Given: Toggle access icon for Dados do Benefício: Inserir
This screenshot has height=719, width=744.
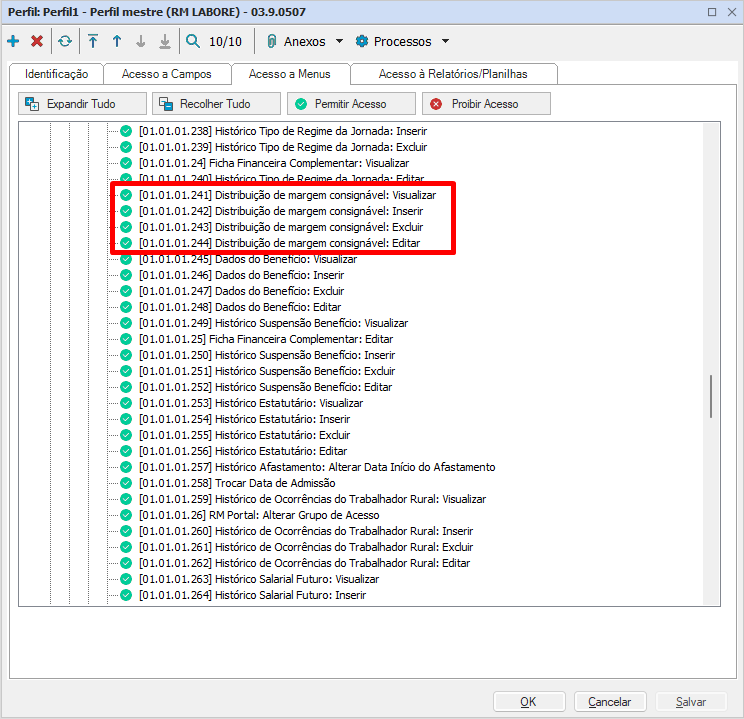Looking at the screenshot, I should click(x=126, y=275).
